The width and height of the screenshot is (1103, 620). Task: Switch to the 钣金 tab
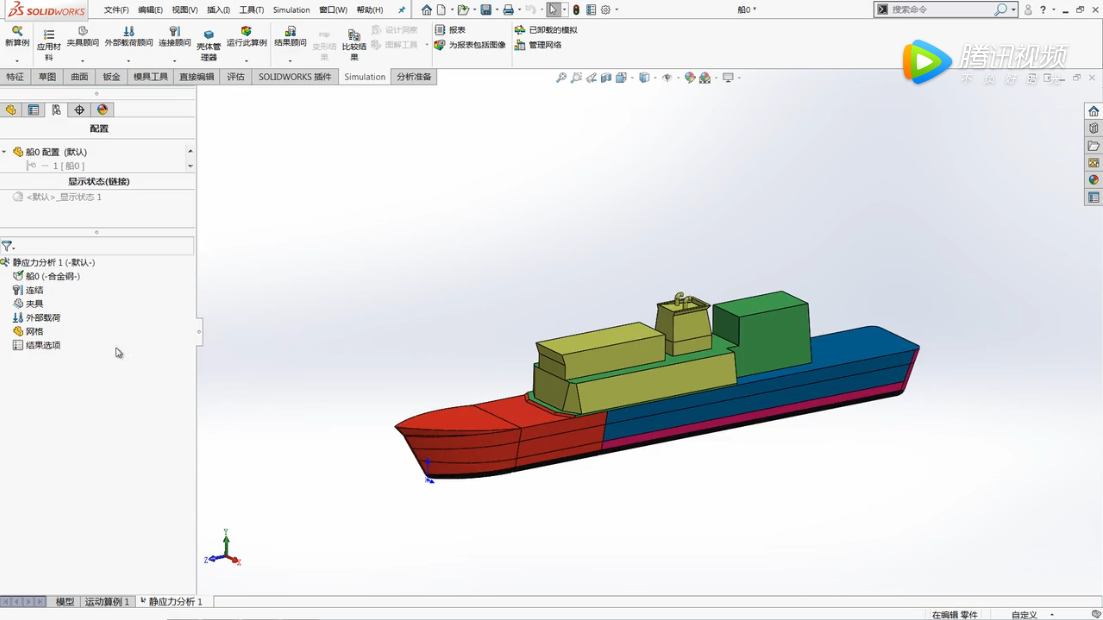(x=111, y=77)
